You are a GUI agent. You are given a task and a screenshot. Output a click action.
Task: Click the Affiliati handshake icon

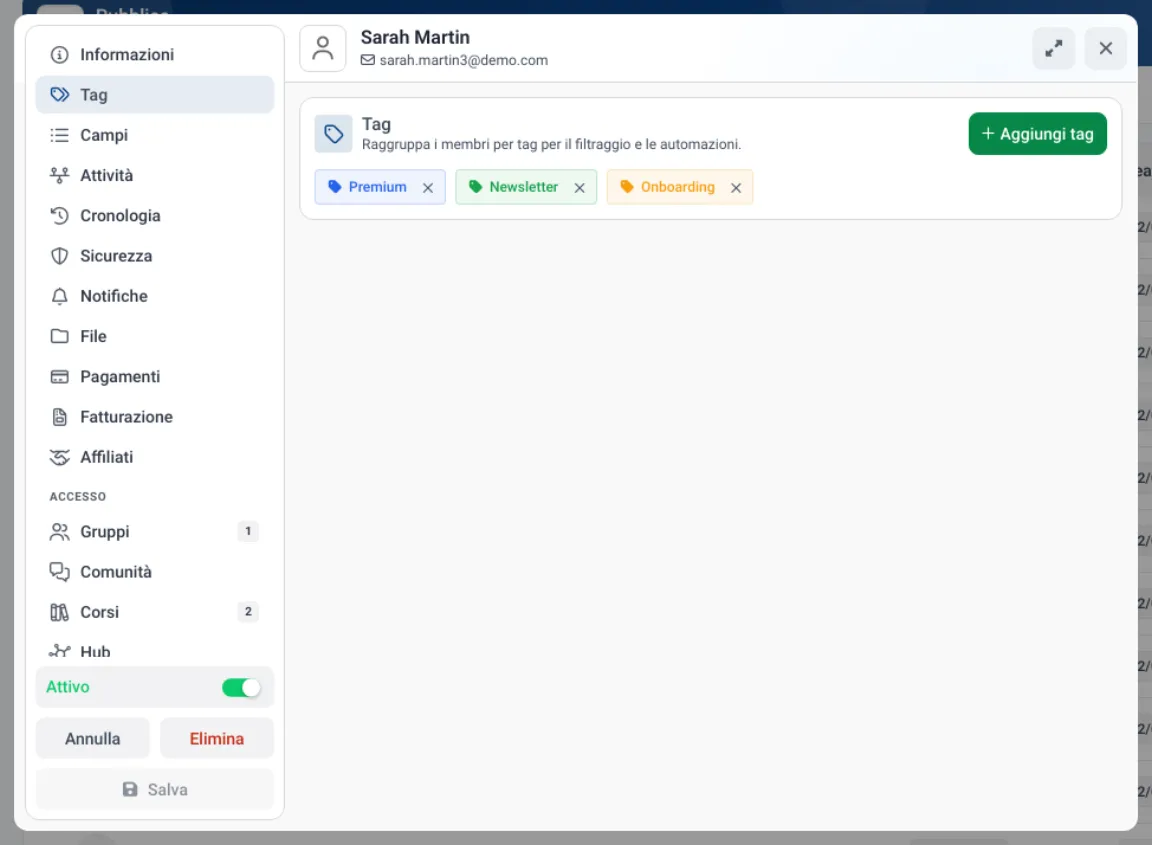(60, 457)
